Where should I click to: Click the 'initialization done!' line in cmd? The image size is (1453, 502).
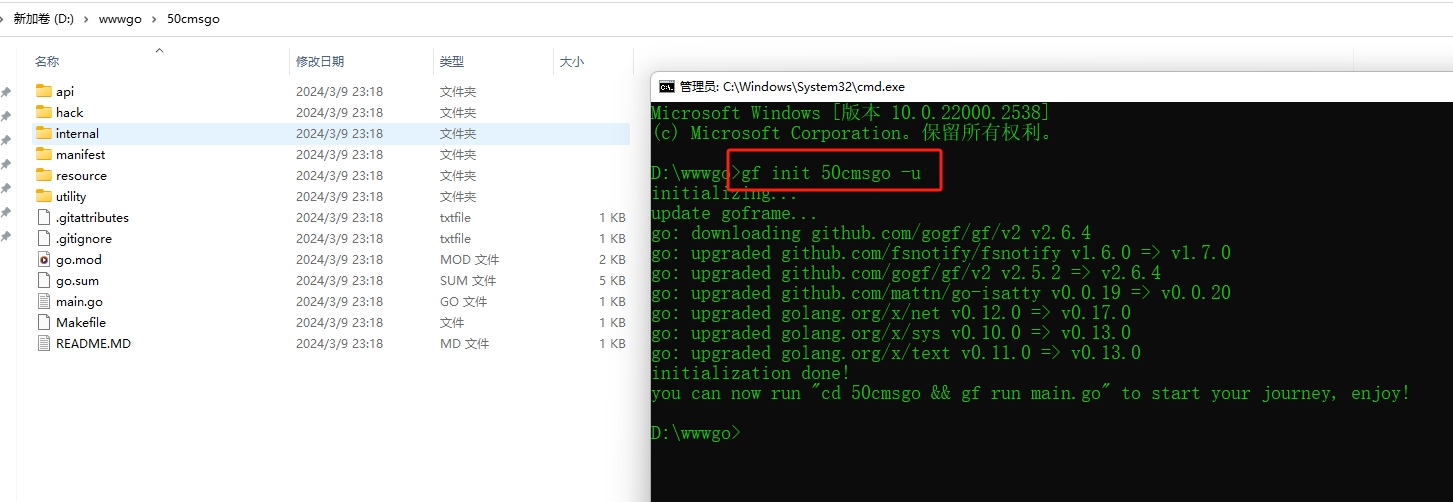750,373
